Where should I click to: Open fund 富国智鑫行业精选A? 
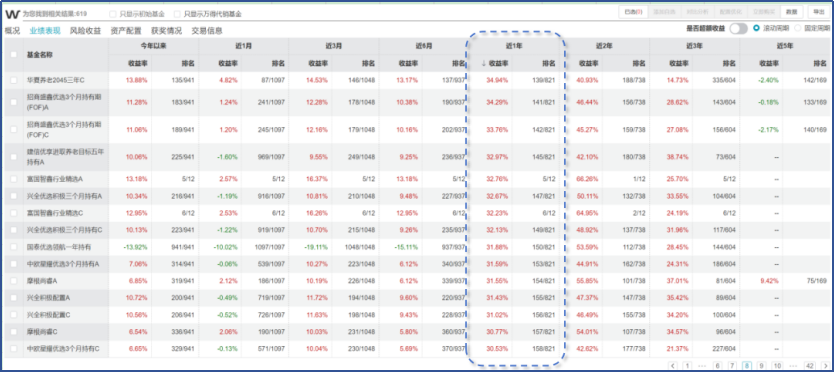[x=55, y=179]
